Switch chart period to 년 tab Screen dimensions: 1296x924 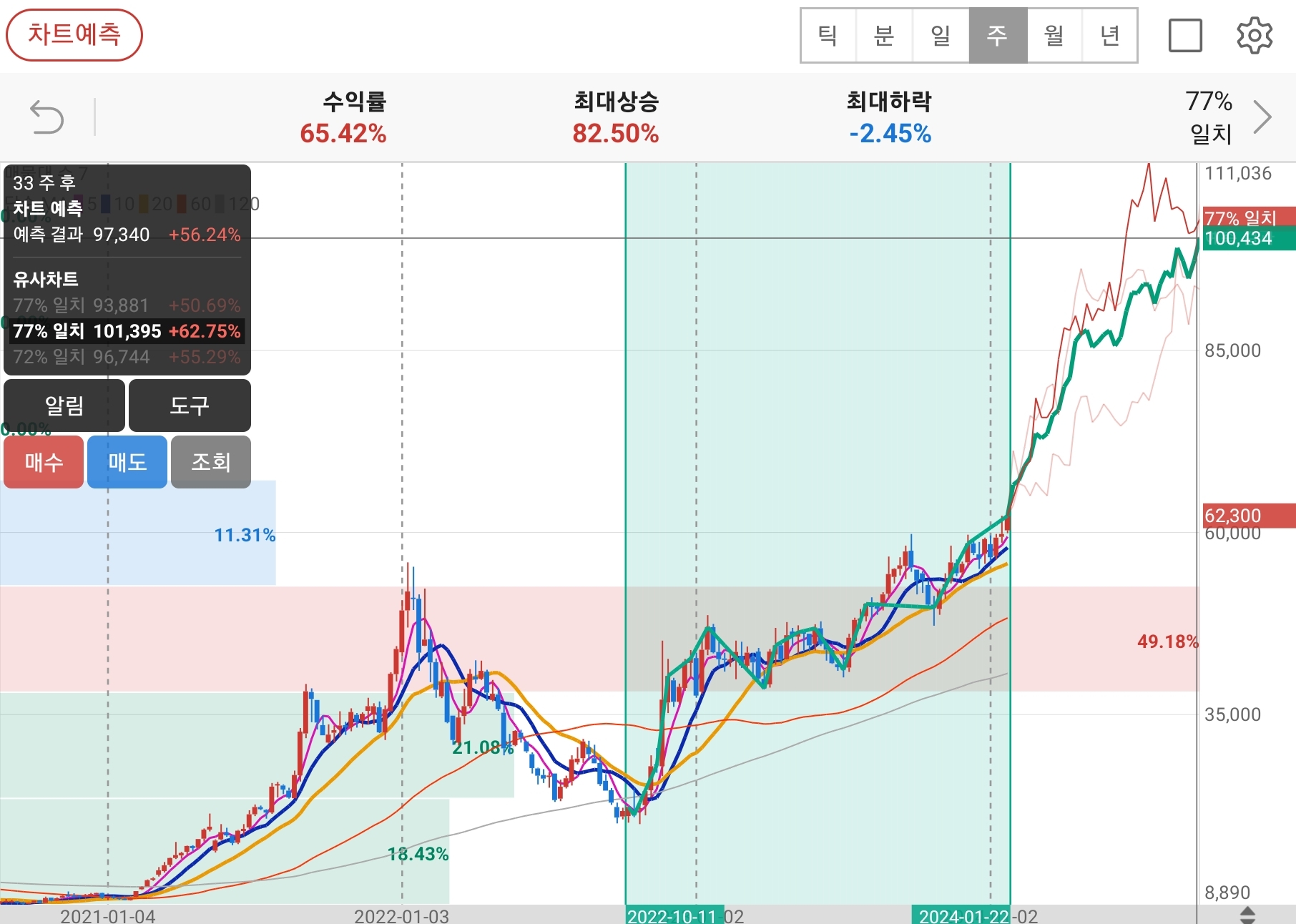(x=1109, y=36)
